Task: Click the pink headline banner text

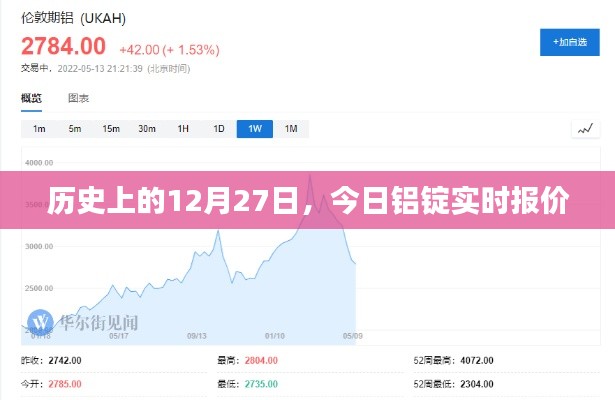Action: tap(308, 200)
